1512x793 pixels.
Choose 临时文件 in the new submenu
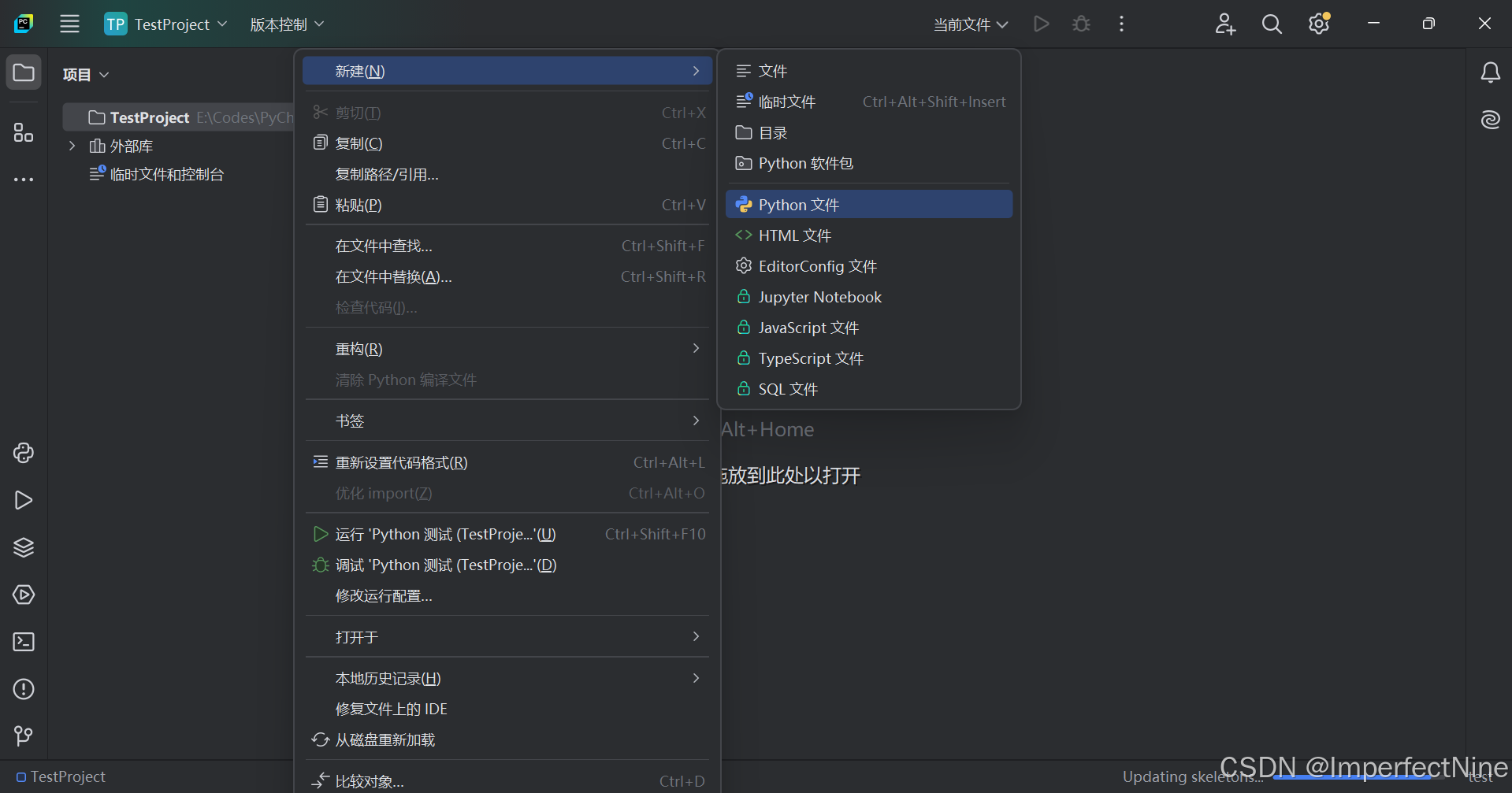point(869,102)
